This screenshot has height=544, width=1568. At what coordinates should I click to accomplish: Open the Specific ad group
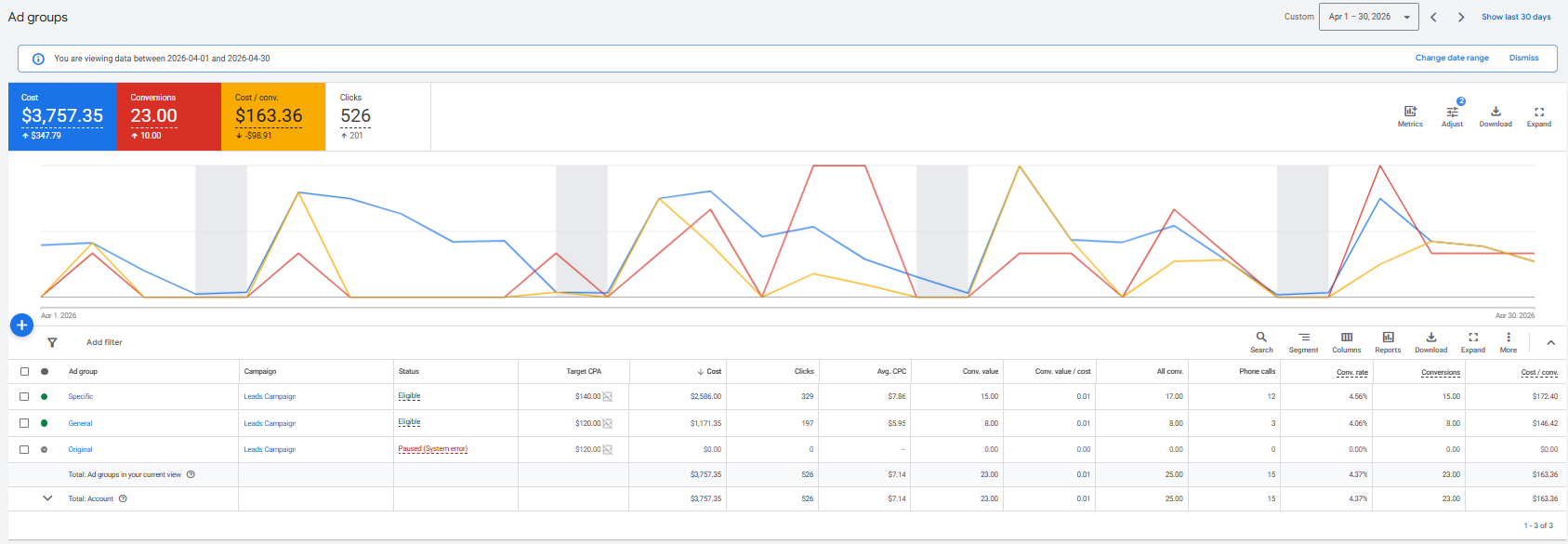click(x=81, y=396)
